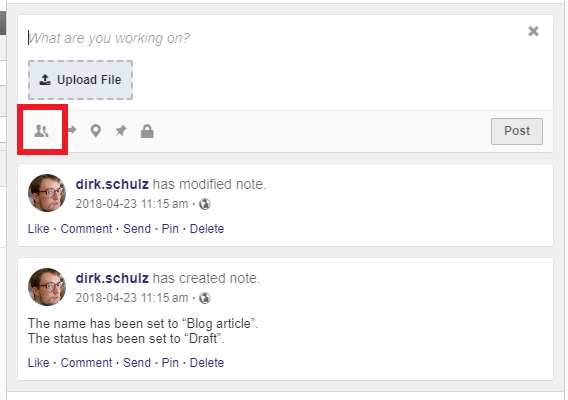Click the Upload File button
Viewport: 568px width, 400px height.
click(80, 80)
